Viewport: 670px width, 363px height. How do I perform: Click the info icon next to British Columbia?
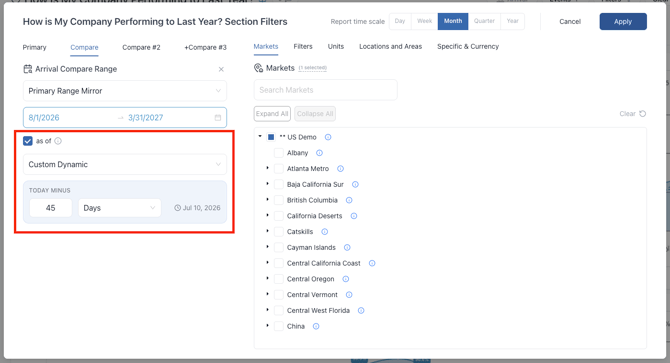click(x=349, y=200)
